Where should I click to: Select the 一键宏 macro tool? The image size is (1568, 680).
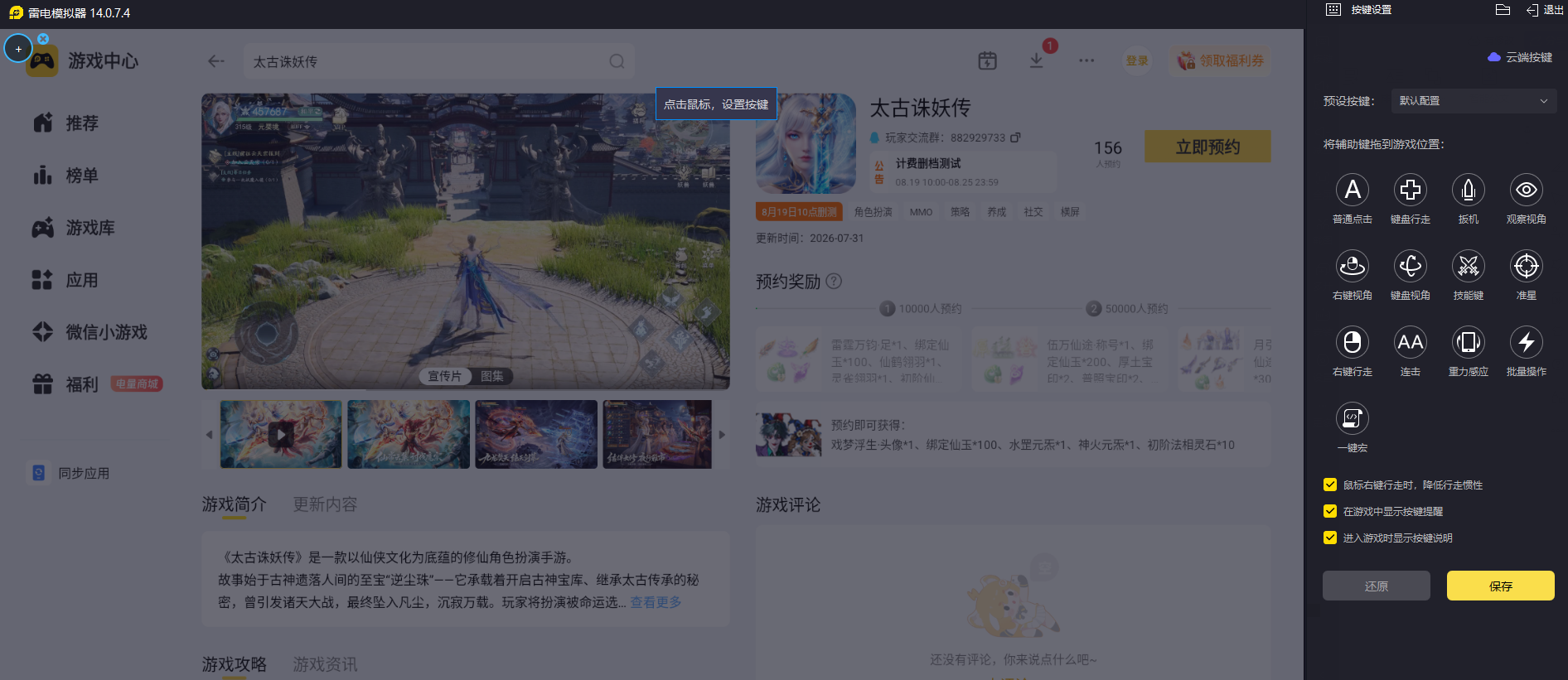[x=1353, y=419]
